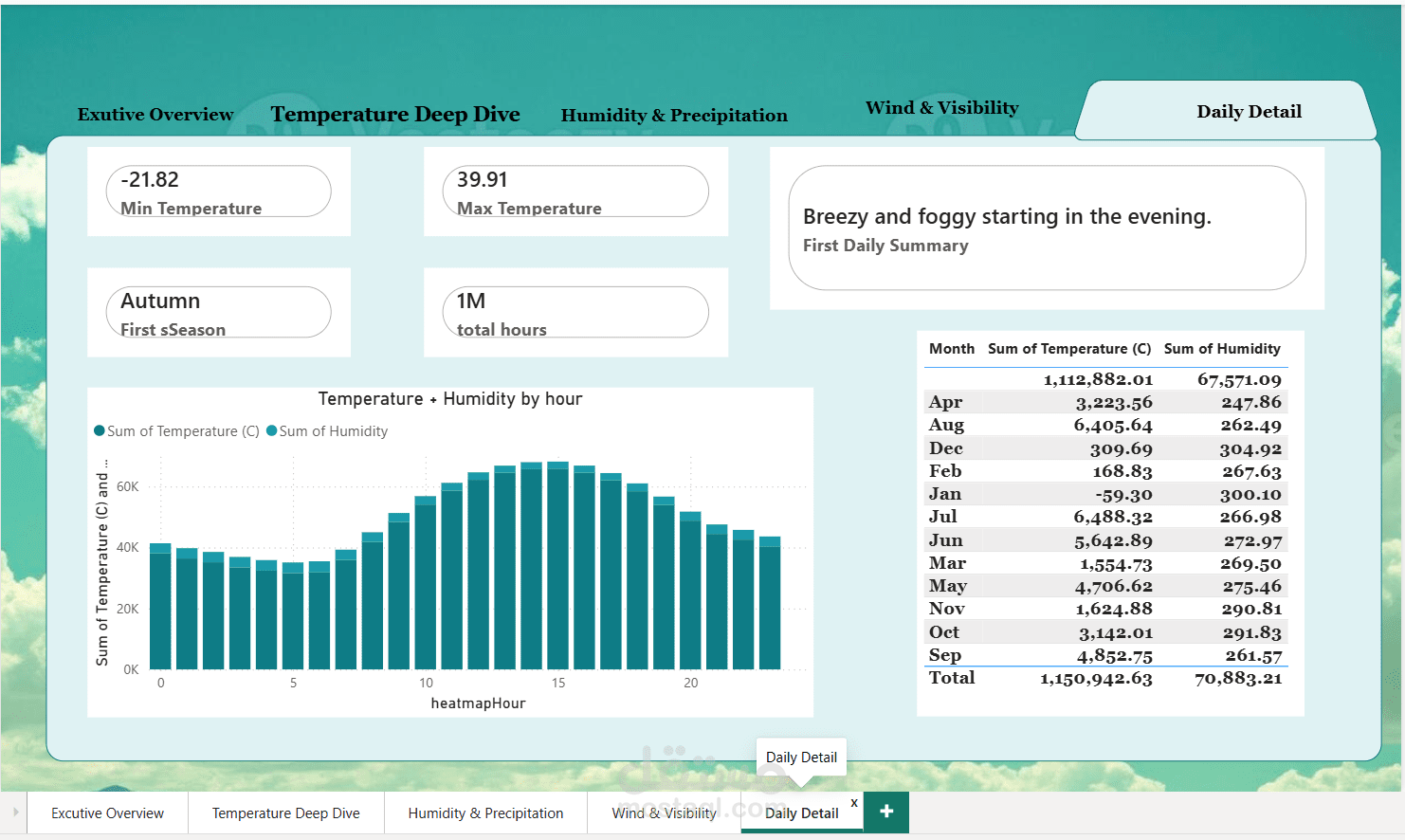Select the Daily Detail header tab
This screenshot has width=1405, height=840.
1250,112
